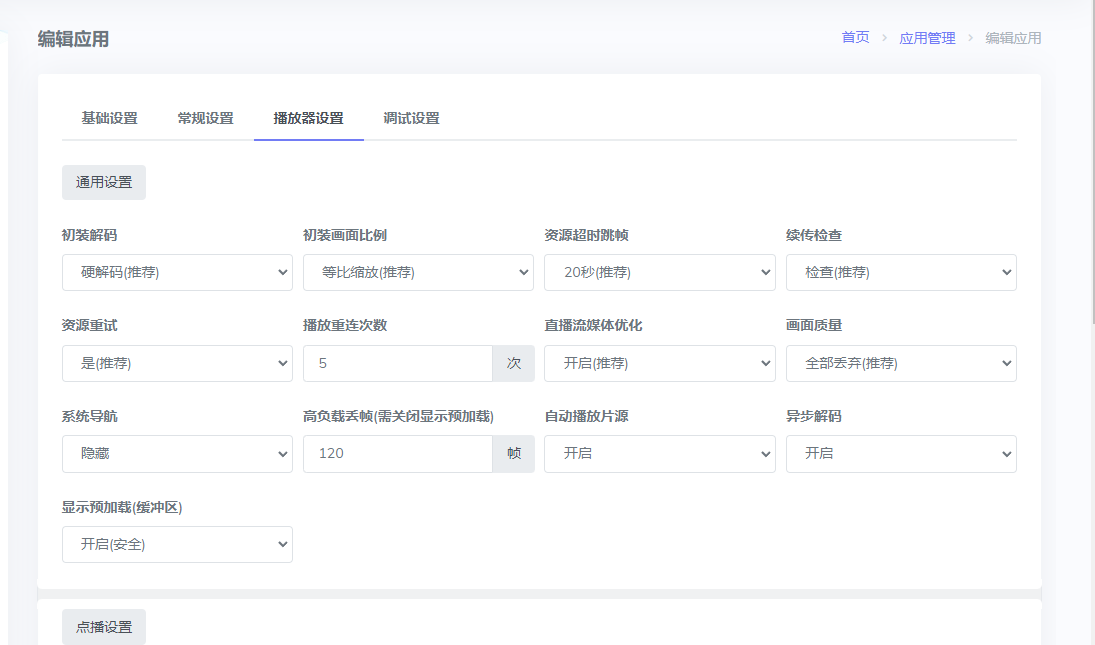Open 应用管理 from the breadcrumb
1095x645 pixels.
926,37
